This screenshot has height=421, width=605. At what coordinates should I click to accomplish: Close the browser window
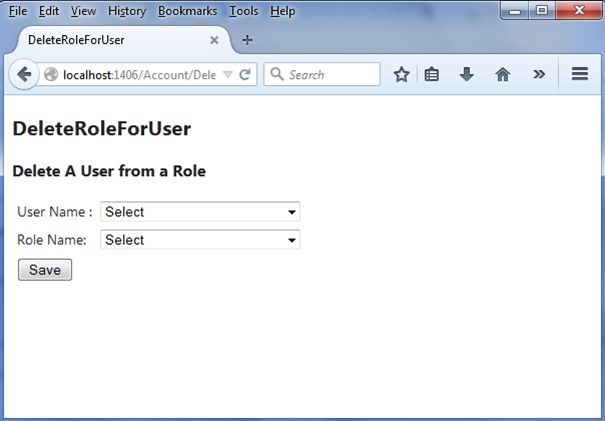pos(579,10)
